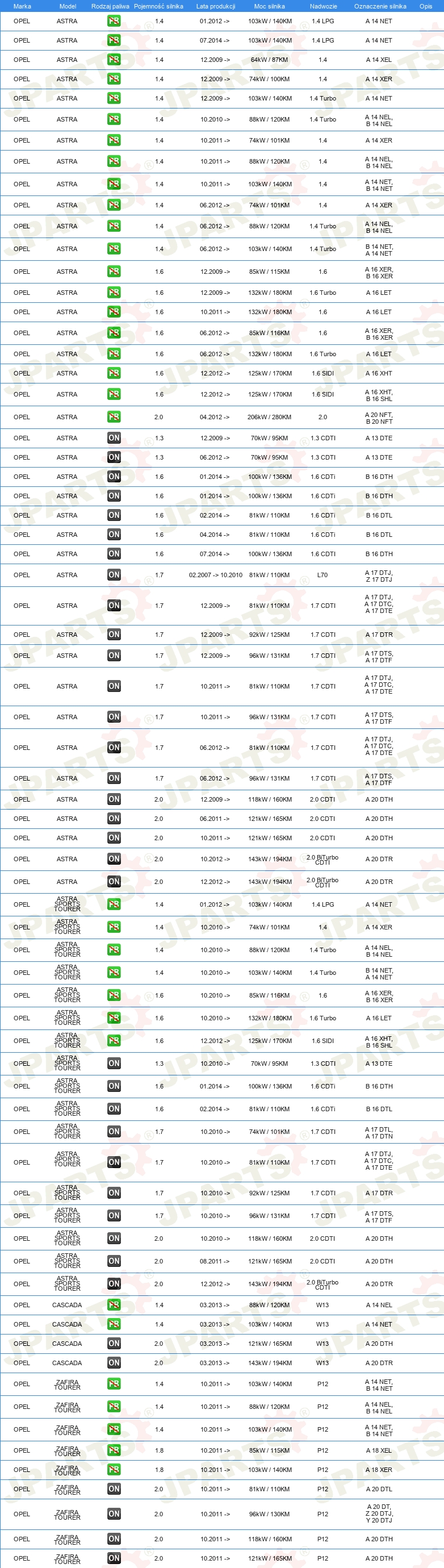Click the Nadwozie column header
444x1568 pixels.
tap(324, 6)
